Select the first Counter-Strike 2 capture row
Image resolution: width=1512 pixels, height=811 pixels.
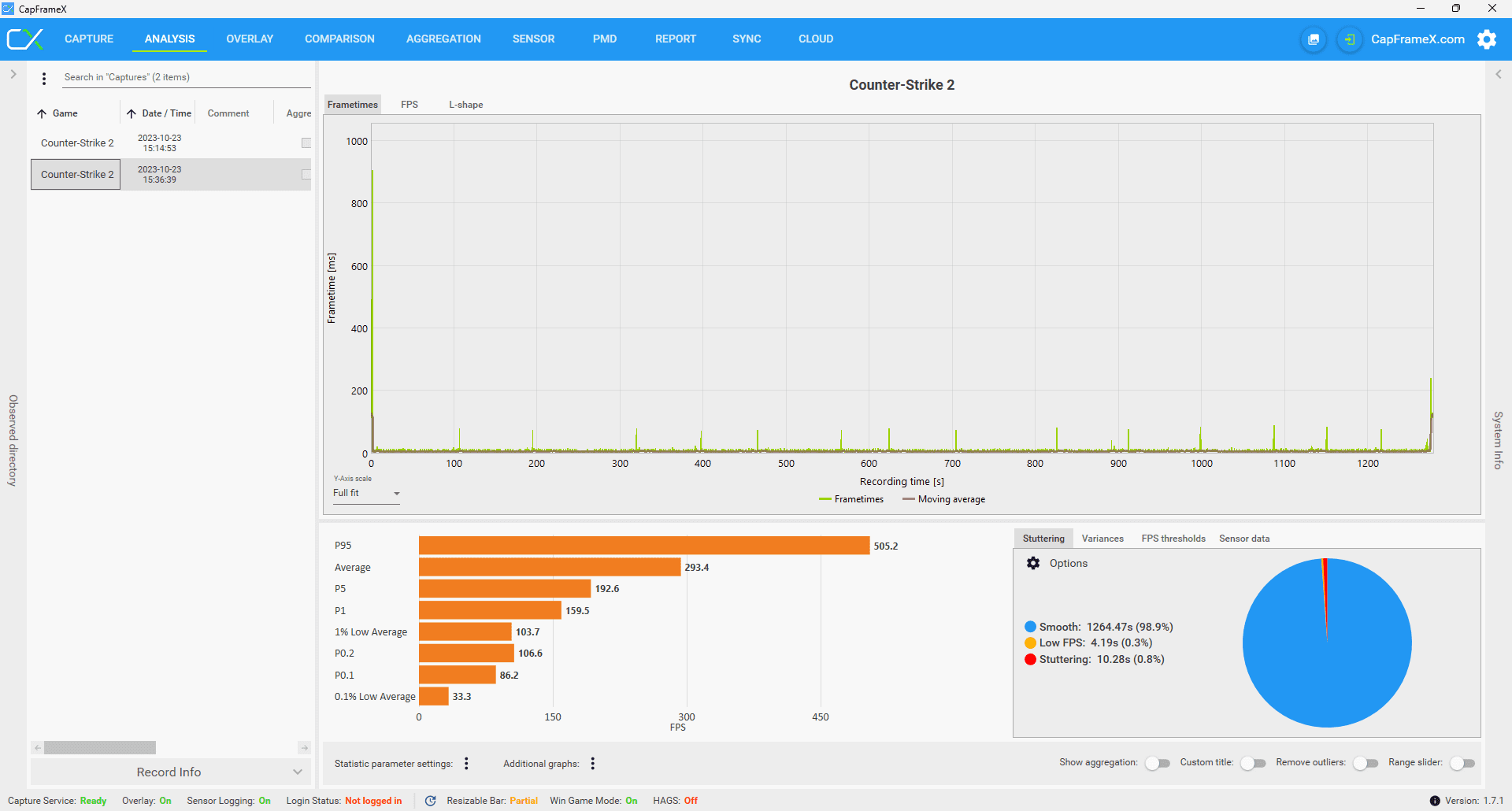(x=171, y=143)
